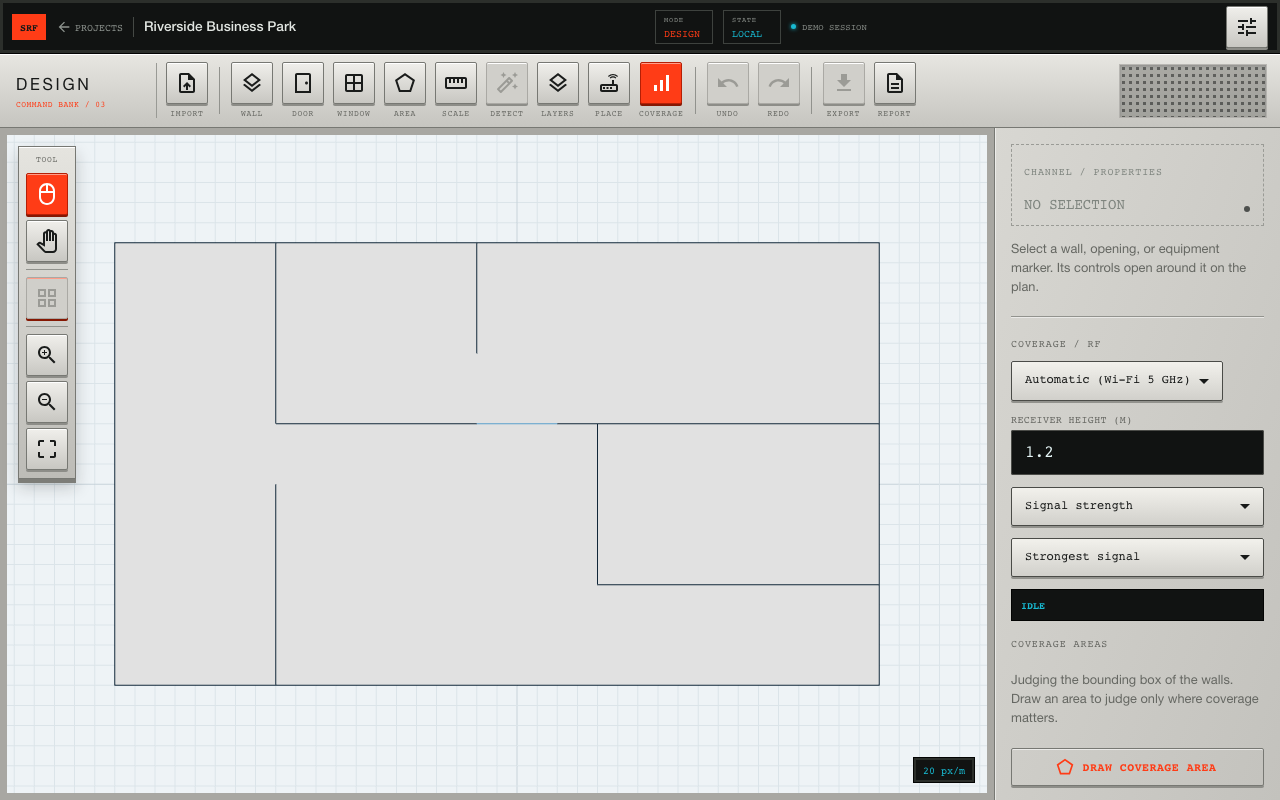This screenshot has width=1280, height=800.
Task: Click the No Selection properties box
Action: 1137,185
